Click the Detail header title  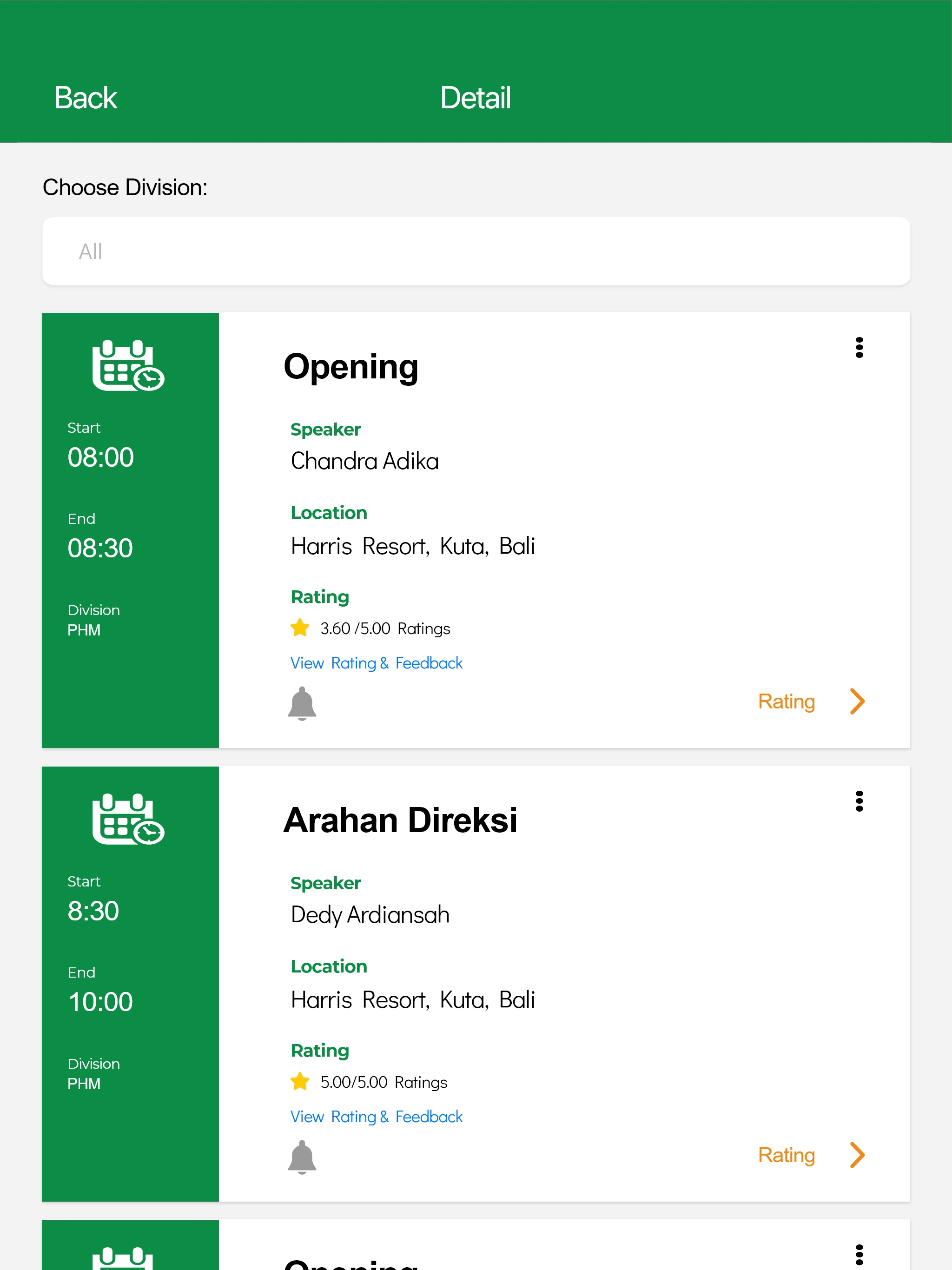pos(476,98)
